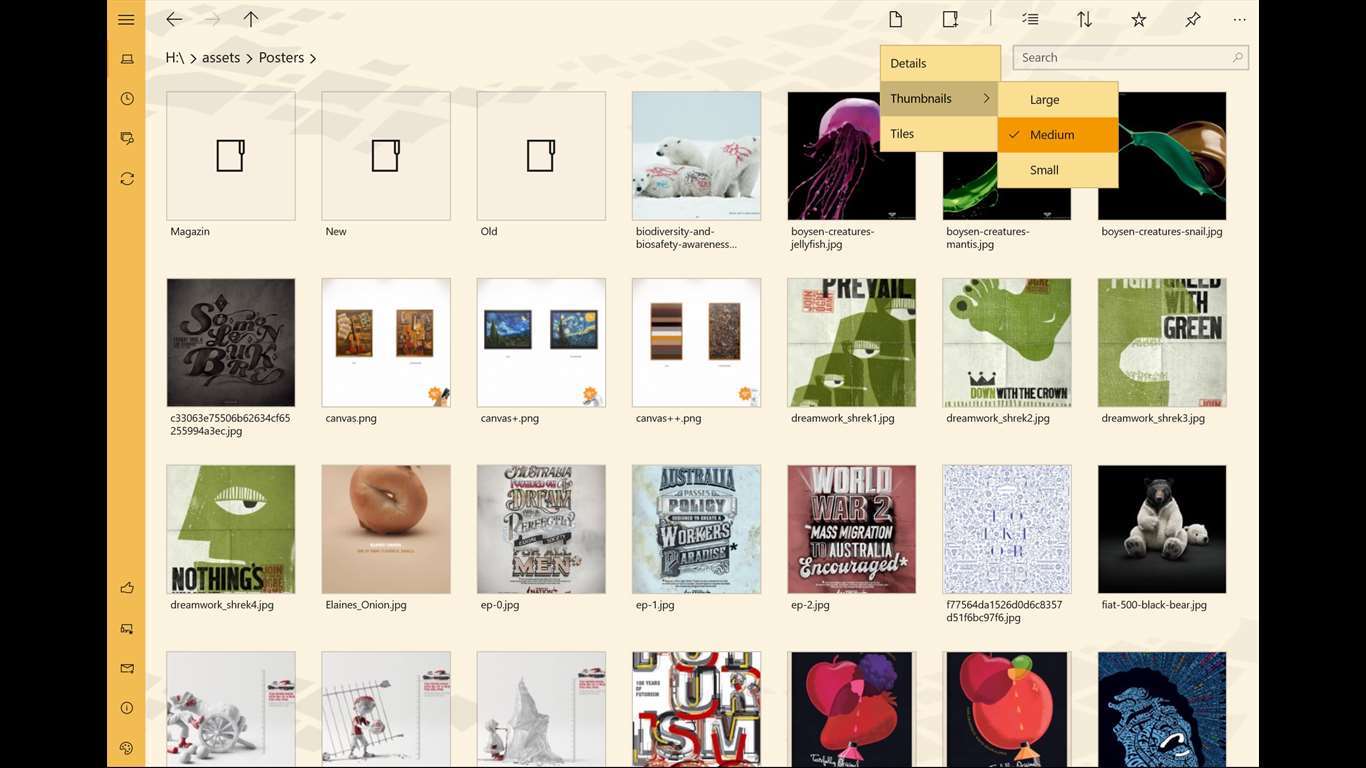Choose the Tiles view menu item
Screen dimensions: 1366x768
(939, 134)
